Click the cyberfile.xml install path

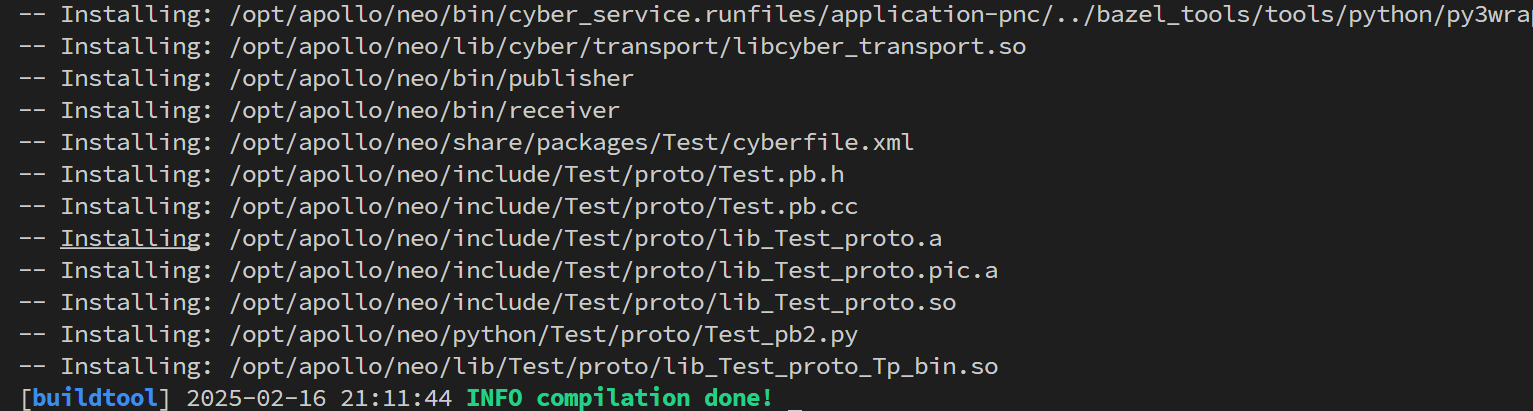(x=572, y=142)
